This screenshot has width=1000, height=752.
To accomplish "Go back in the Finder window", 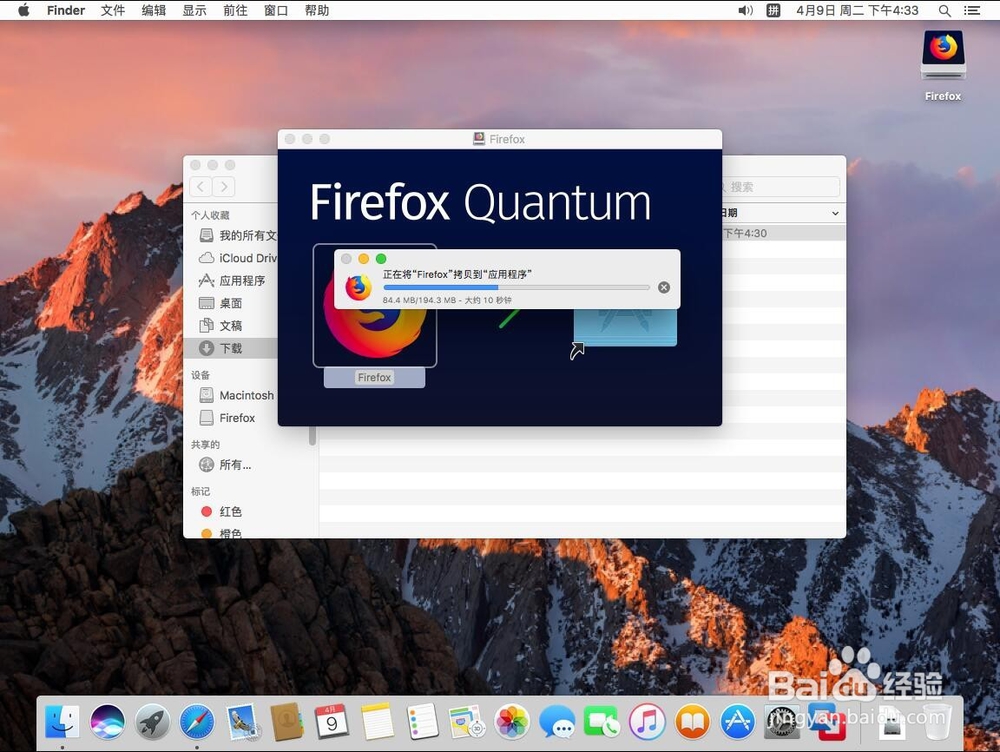I will (x=201, y=186).
